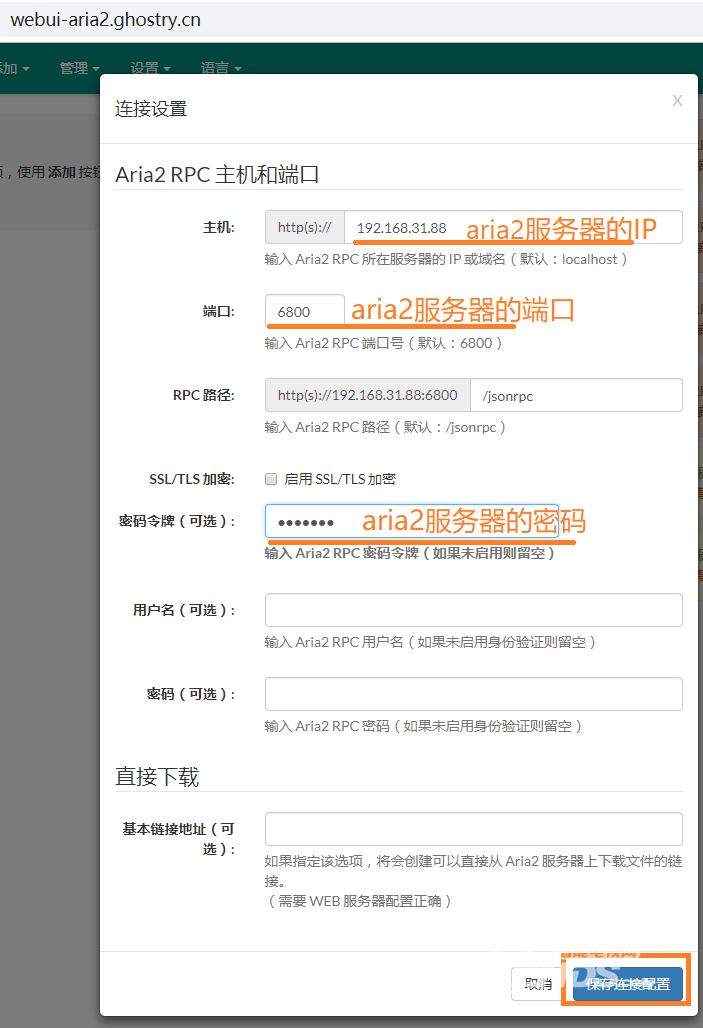Click the webui-aria2.ghostry.cn address text

106,20
